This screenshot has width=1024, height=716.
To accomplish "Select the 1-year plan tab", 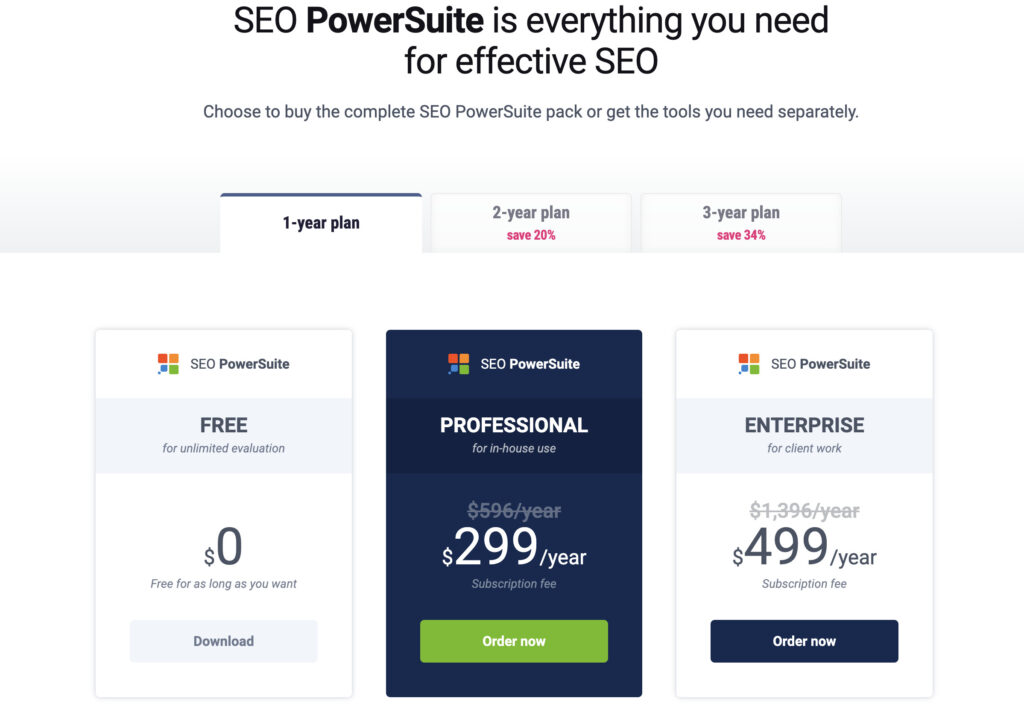I will (320, 223).
